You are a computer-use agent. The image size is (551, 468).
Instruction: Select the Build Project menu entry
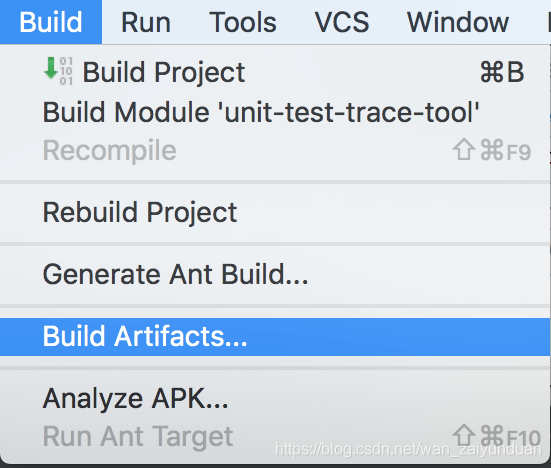pos(275,72)
